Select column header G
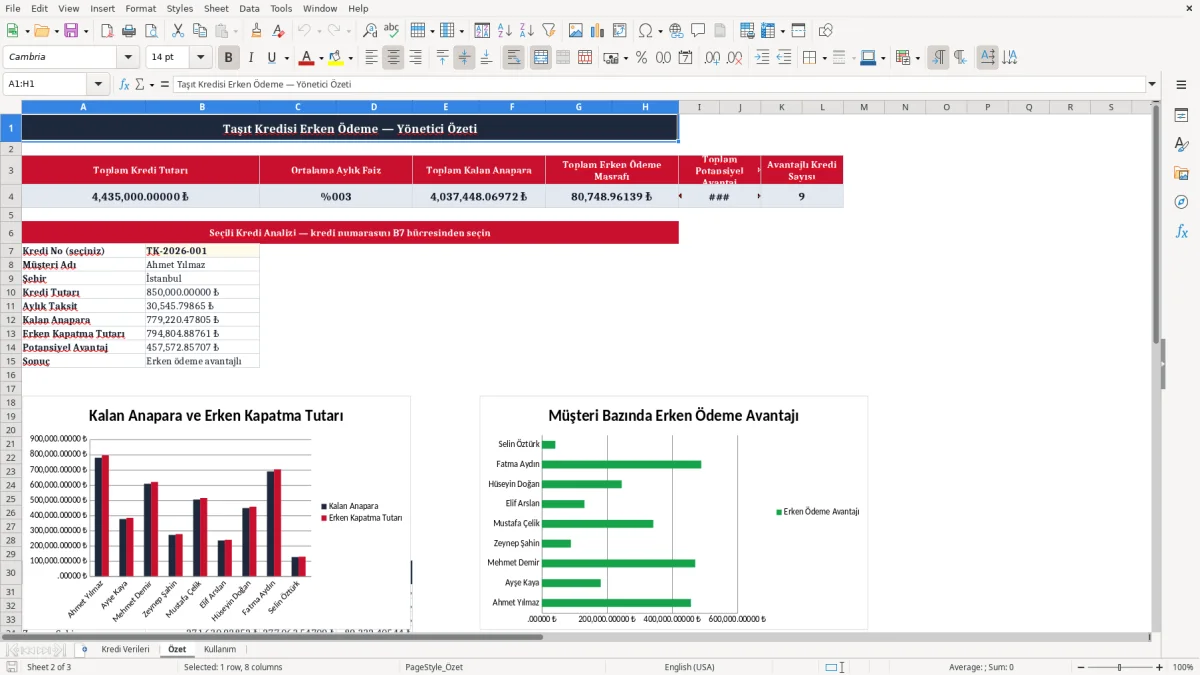 click(578, 107)
